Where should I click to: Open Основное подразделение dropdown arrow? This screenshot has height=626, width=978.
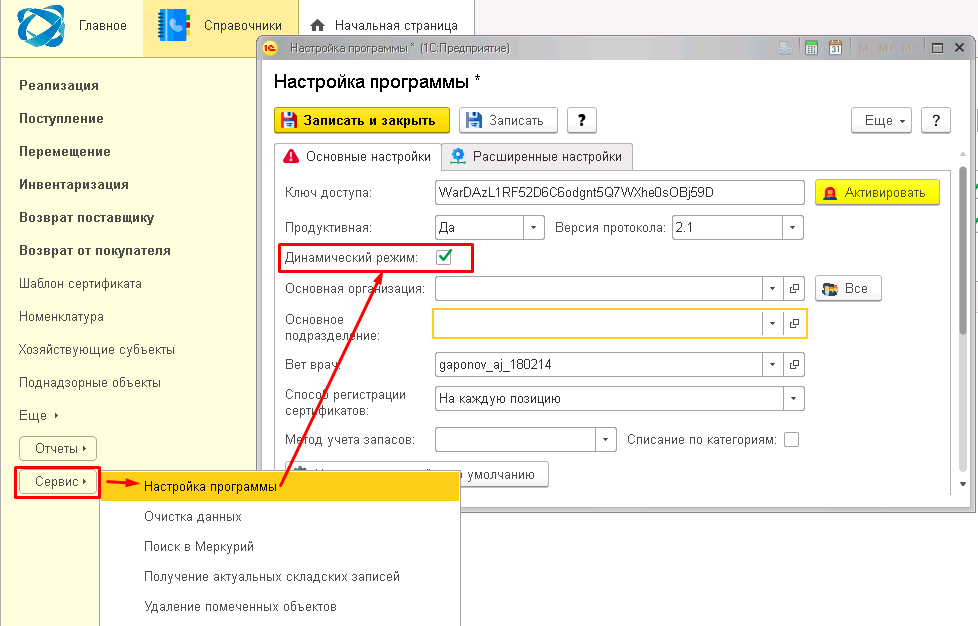[772, 324]
